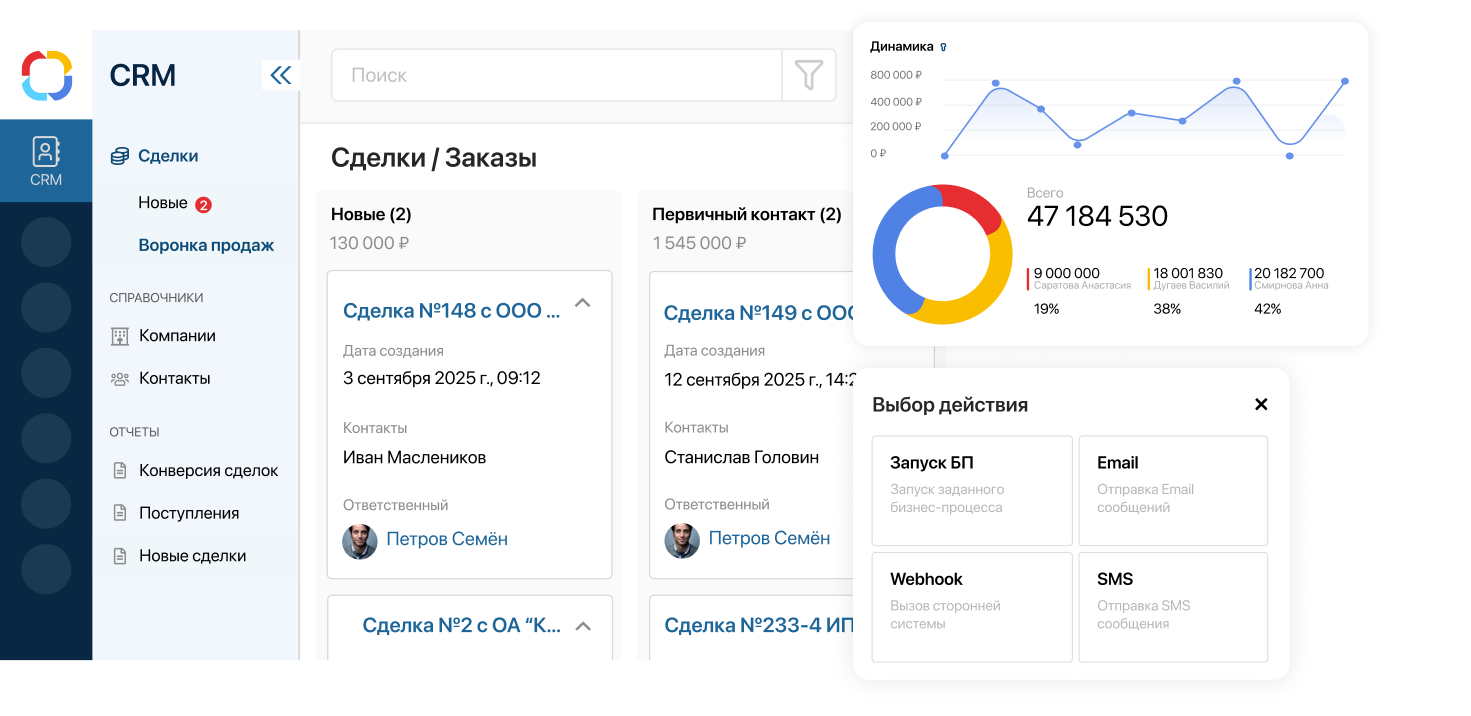Open the filter funnel icon
Viewport: 1471px width, 716px height.
[808, 75]
